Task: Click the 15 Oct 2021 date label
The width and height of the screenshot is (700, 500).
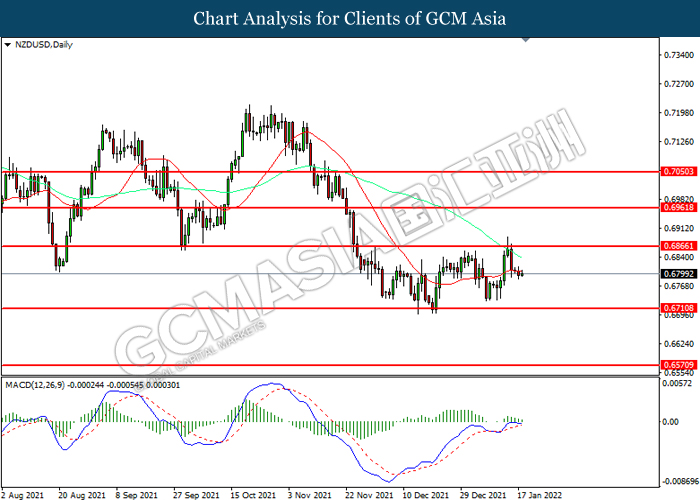Action: point(253,495)
